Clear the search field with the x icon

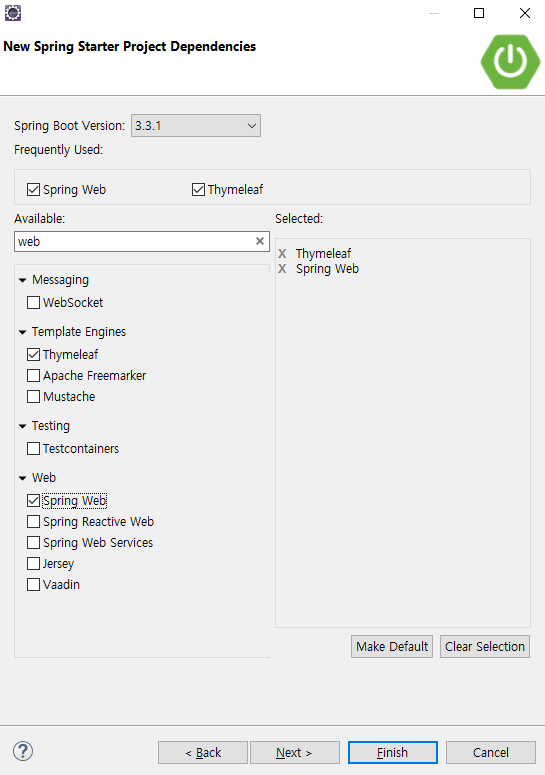(259, 241)
